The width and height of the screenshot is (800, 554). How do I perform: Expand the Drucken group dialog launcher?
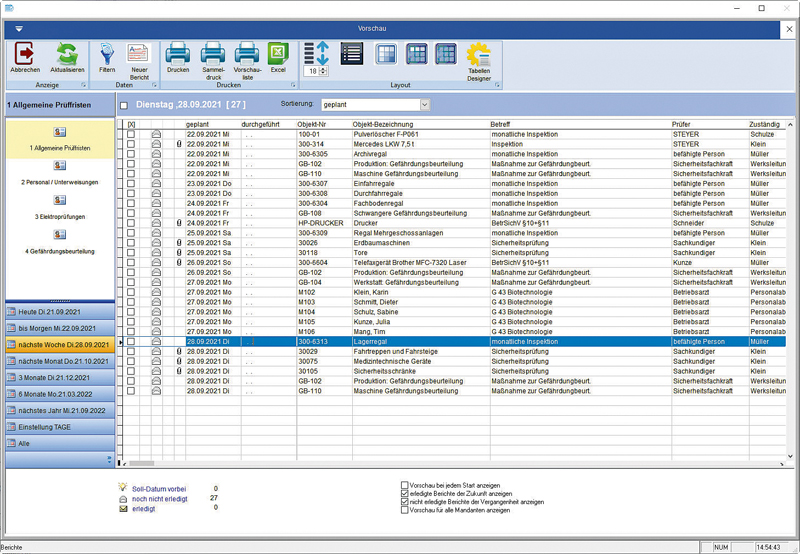(x=292, y=86)
